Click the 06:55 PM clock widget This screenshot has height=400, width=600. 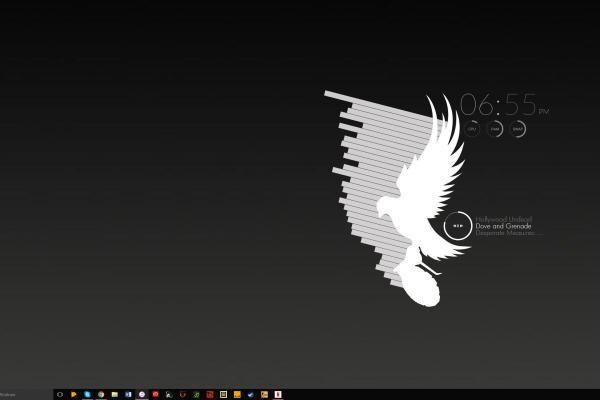coord(504,104)
